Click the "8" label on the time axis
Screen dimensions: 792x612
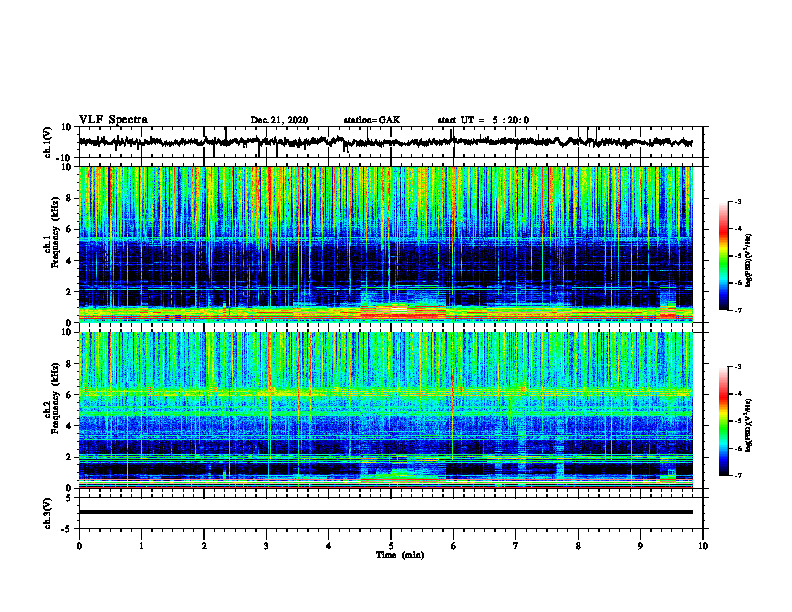click(x=578, y=546)
